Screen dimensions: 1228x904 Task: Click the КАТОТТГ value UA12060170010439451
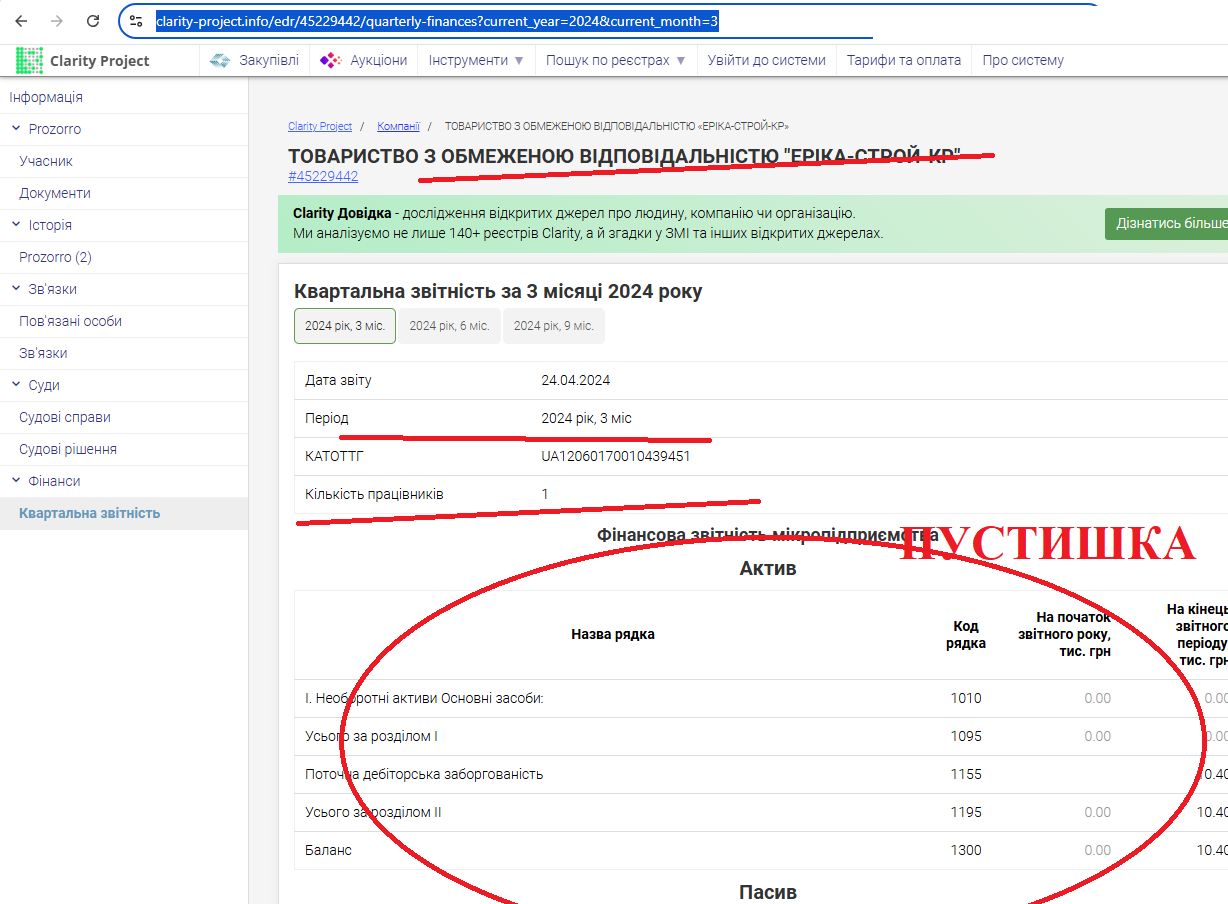tap(616, 456)
